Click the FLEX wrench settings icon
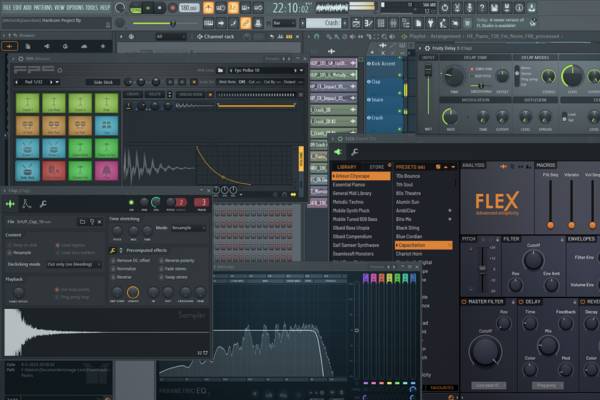600x400 pixels. click(355, 152)
